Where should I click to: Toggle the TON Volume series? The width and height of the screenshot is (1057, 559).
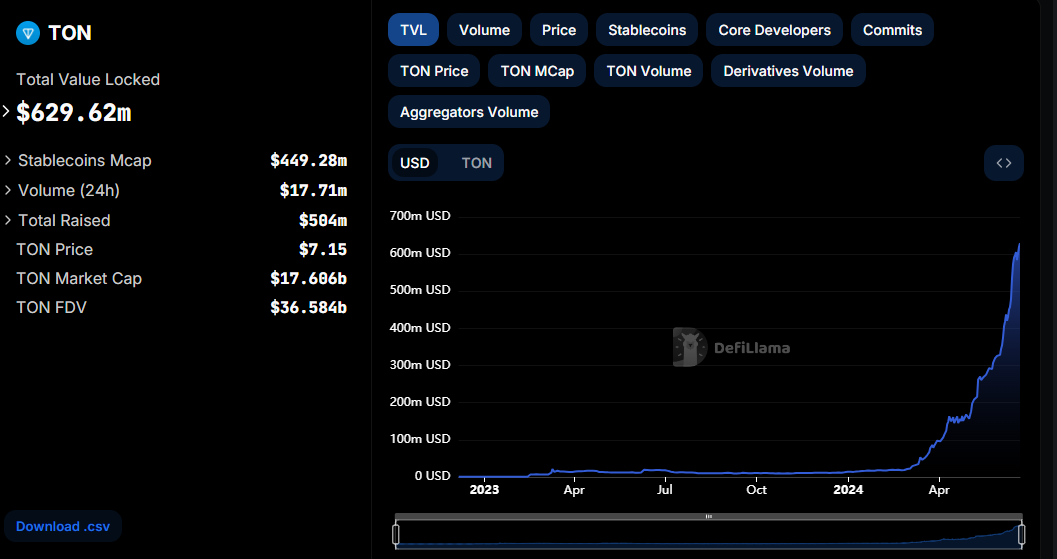(648, 71)
